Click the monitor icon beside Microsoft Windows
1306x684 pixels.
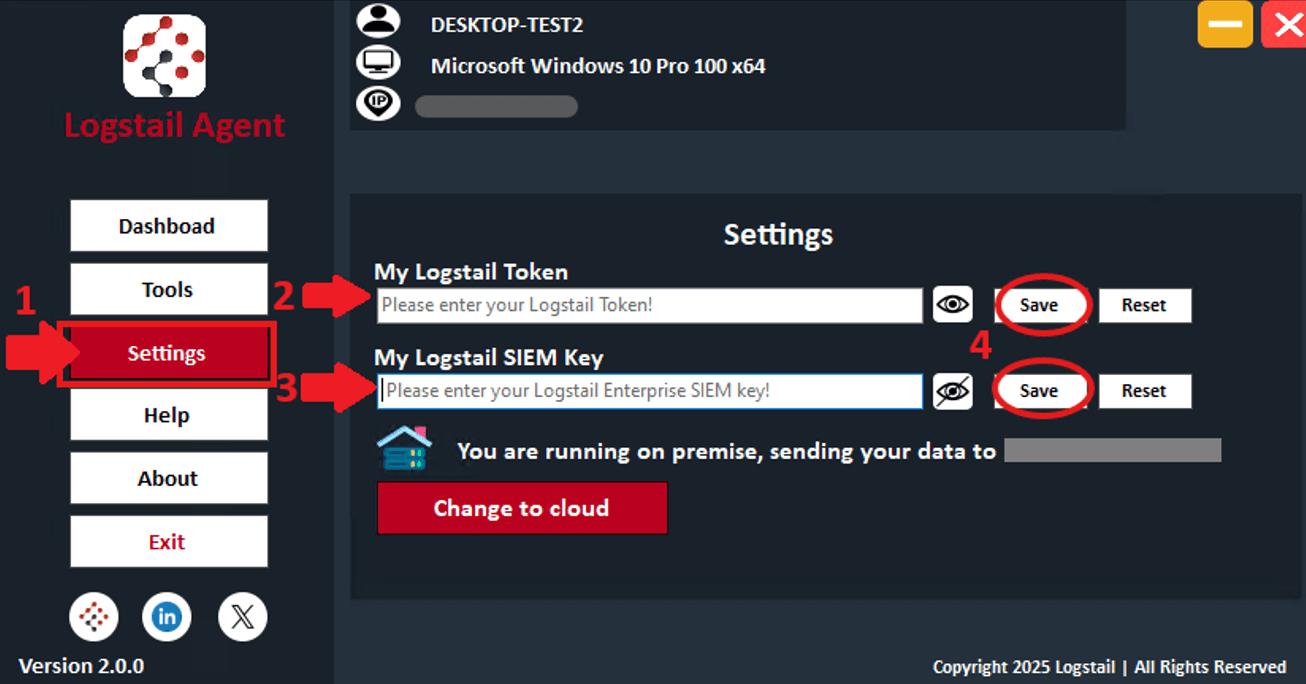378,63
